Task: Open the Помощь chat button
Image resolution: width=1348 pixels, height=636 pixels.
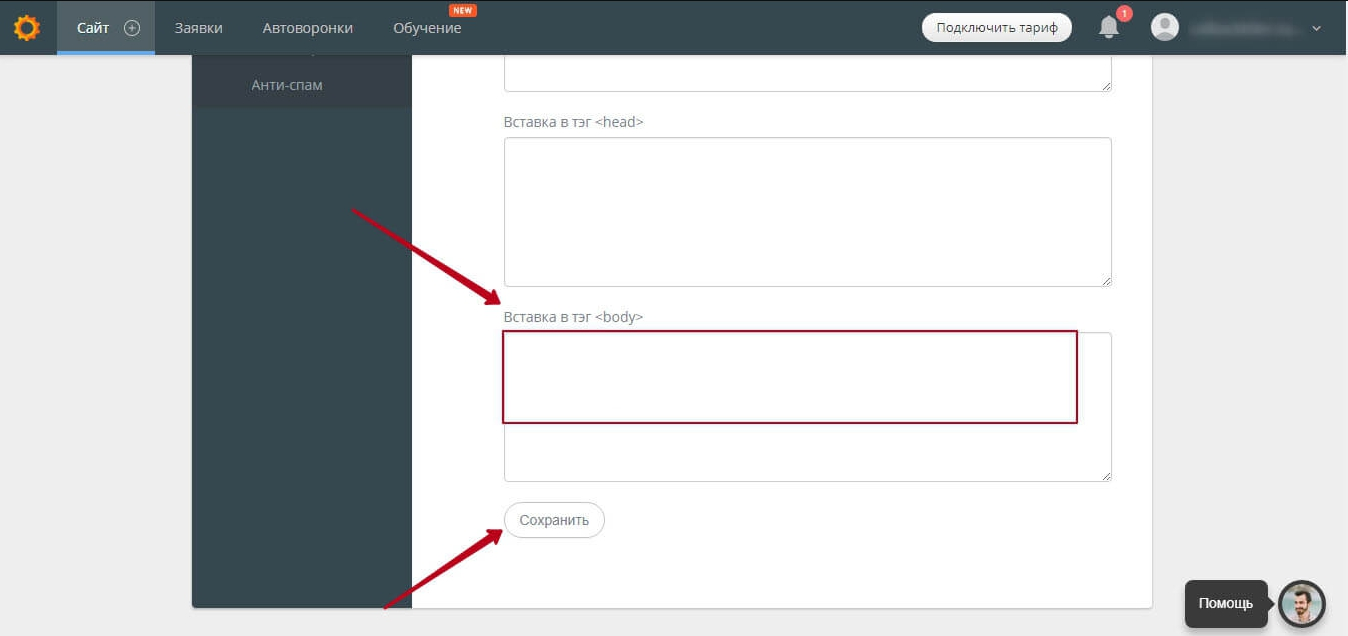Action: click(x=1226, y=604)
